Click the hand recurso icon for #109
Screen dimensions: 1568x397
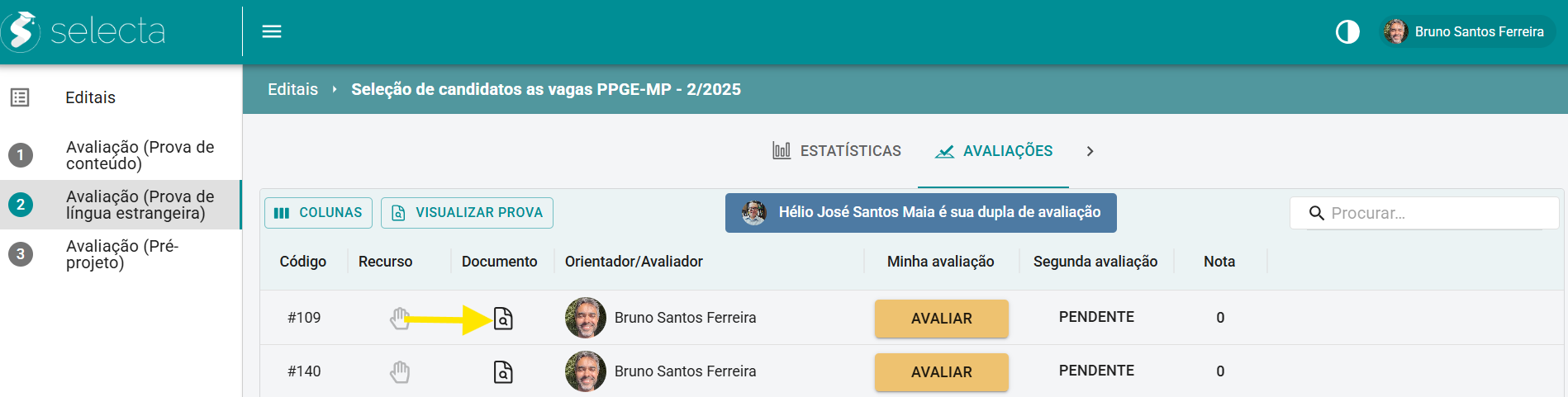click(x=400, y=318)
